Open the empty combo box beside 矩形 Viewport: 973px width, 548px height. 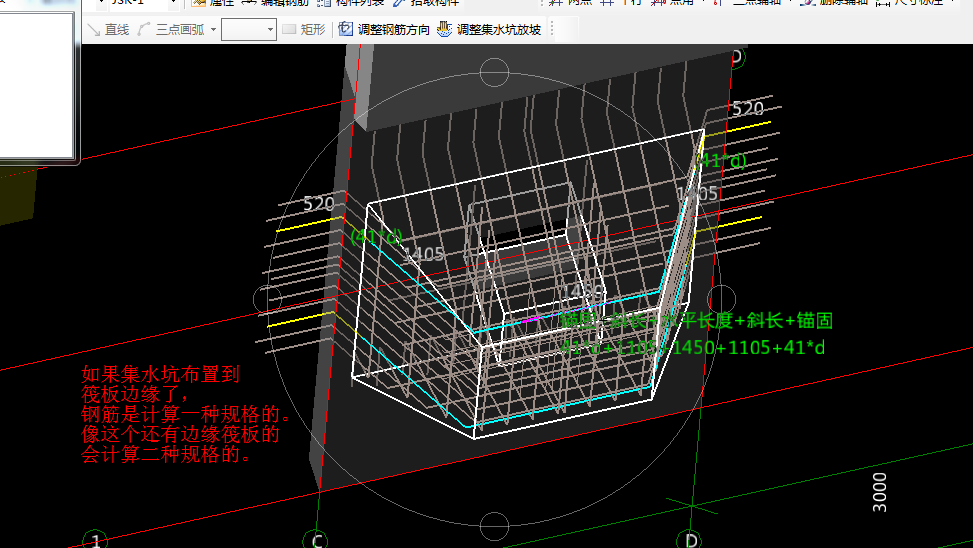point(249,29)
